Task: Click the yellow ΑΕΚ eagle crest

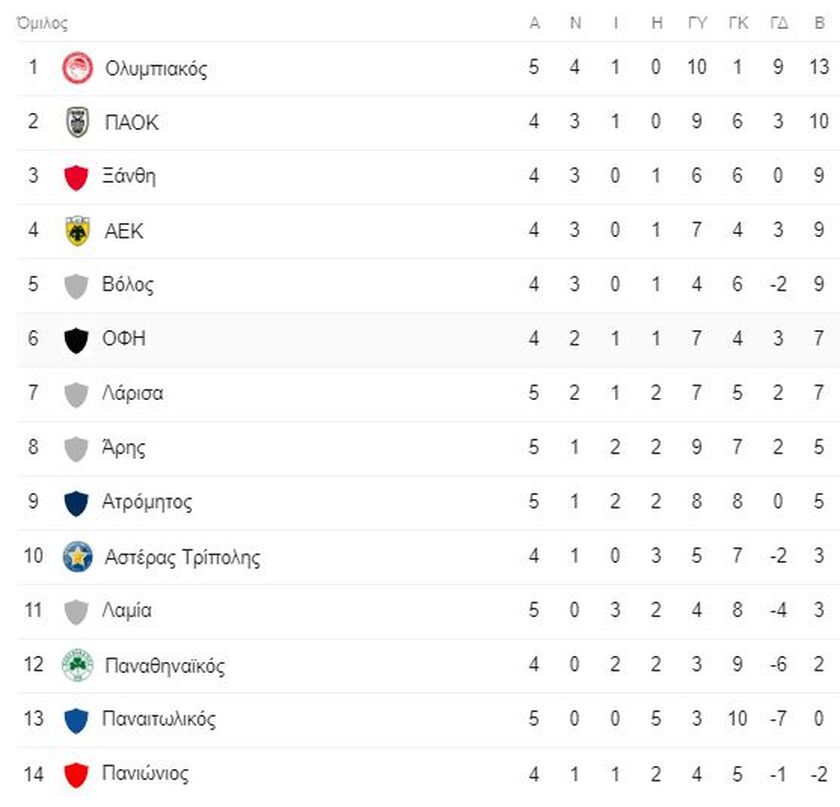Action: tap(77, 231)
